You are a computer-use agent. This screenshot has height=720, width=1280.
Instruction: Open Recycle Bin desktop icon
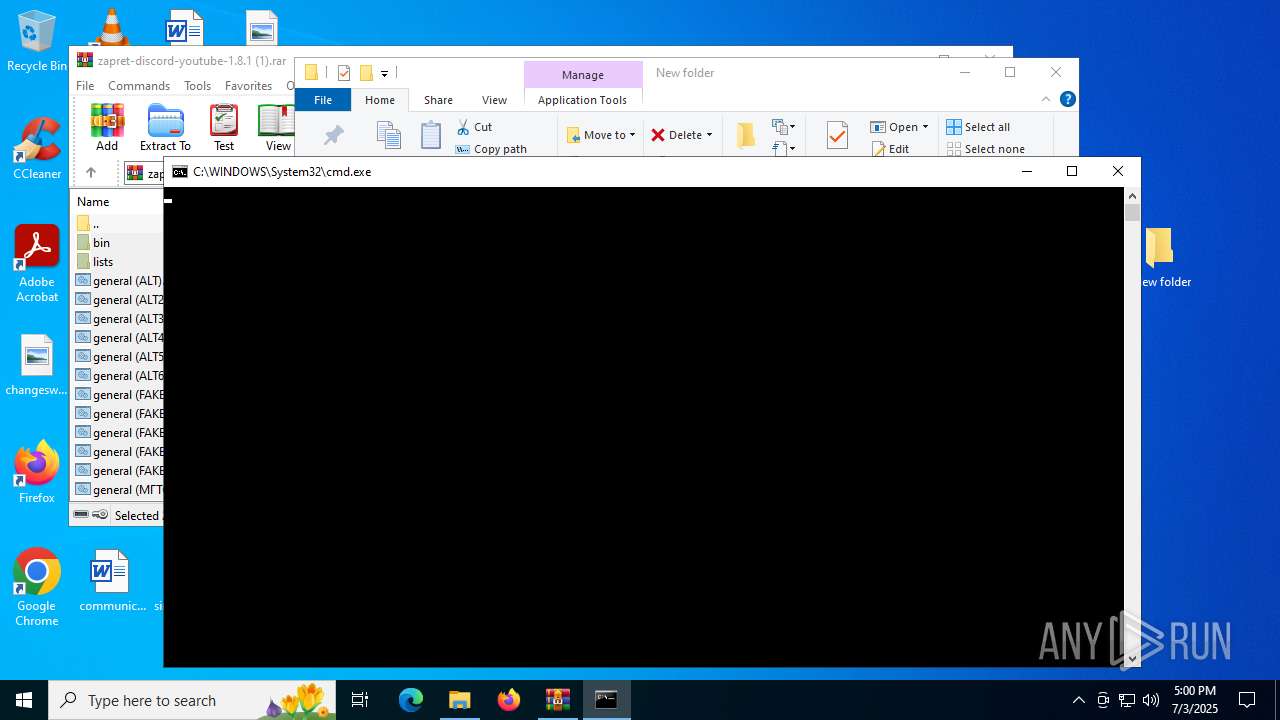pos(37,41)
